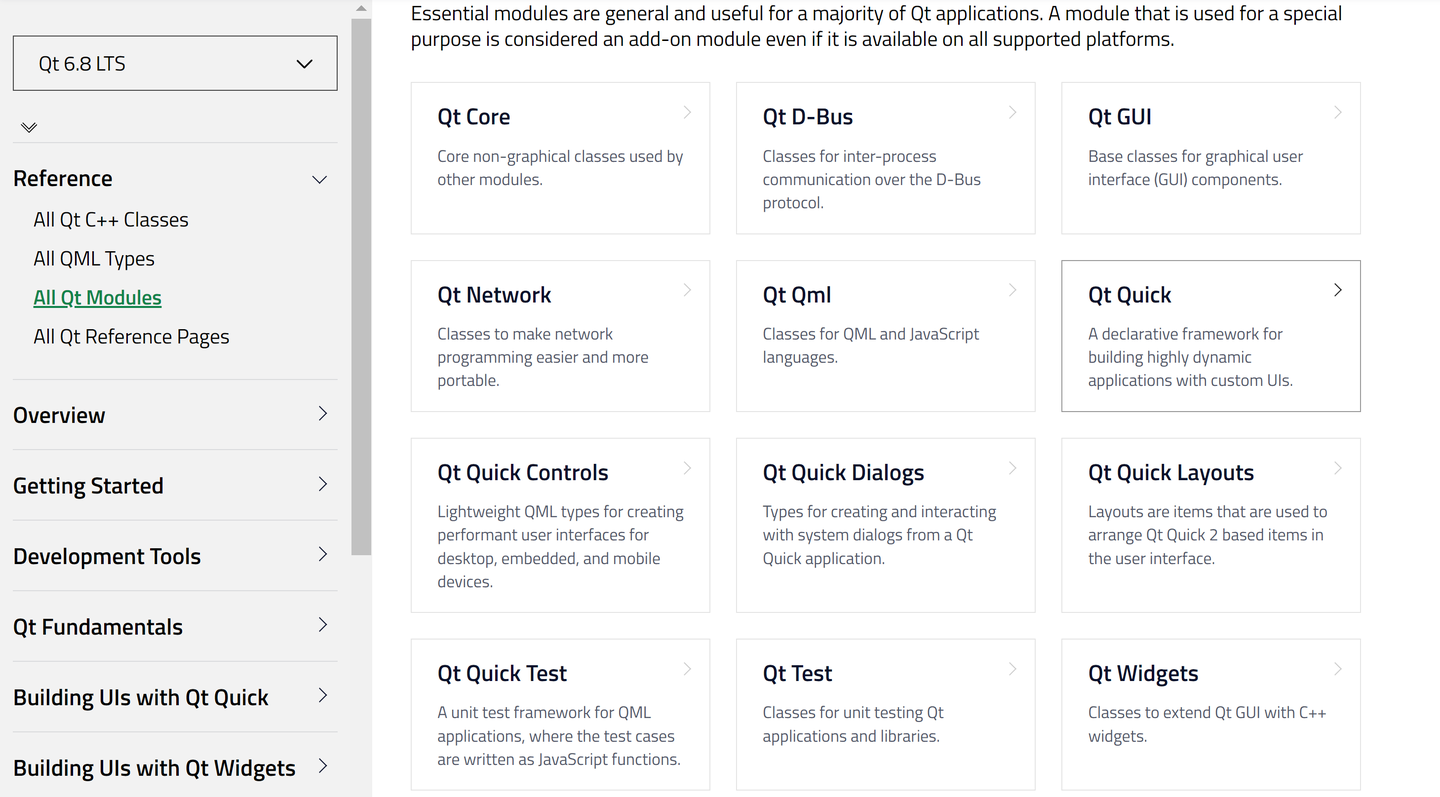
Task: Expand the Overview sidebar section
Action: click(322, 414)
